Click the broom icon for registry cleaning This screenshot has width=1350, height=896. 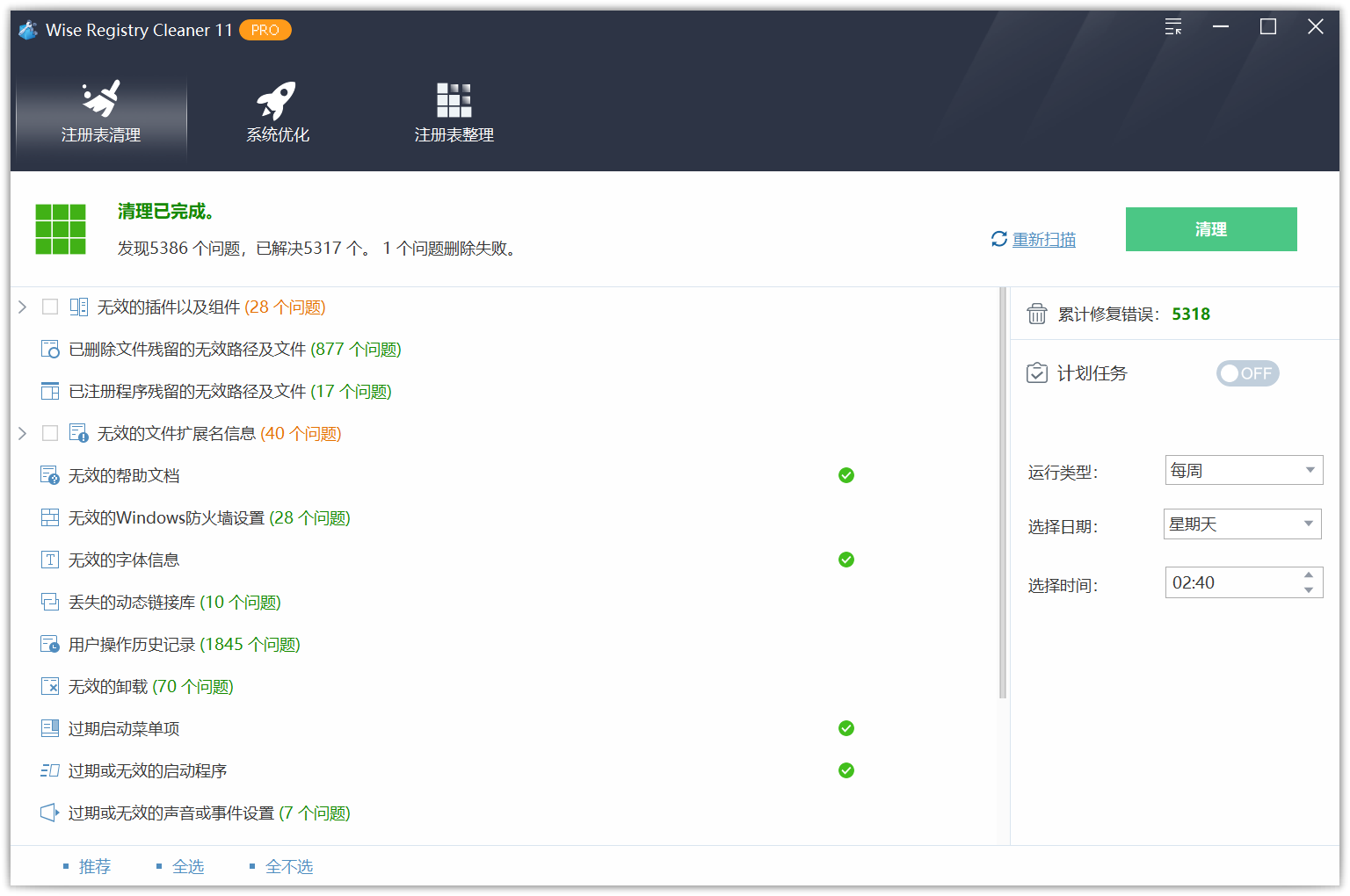pyautogui.click(x=101, y=98)
